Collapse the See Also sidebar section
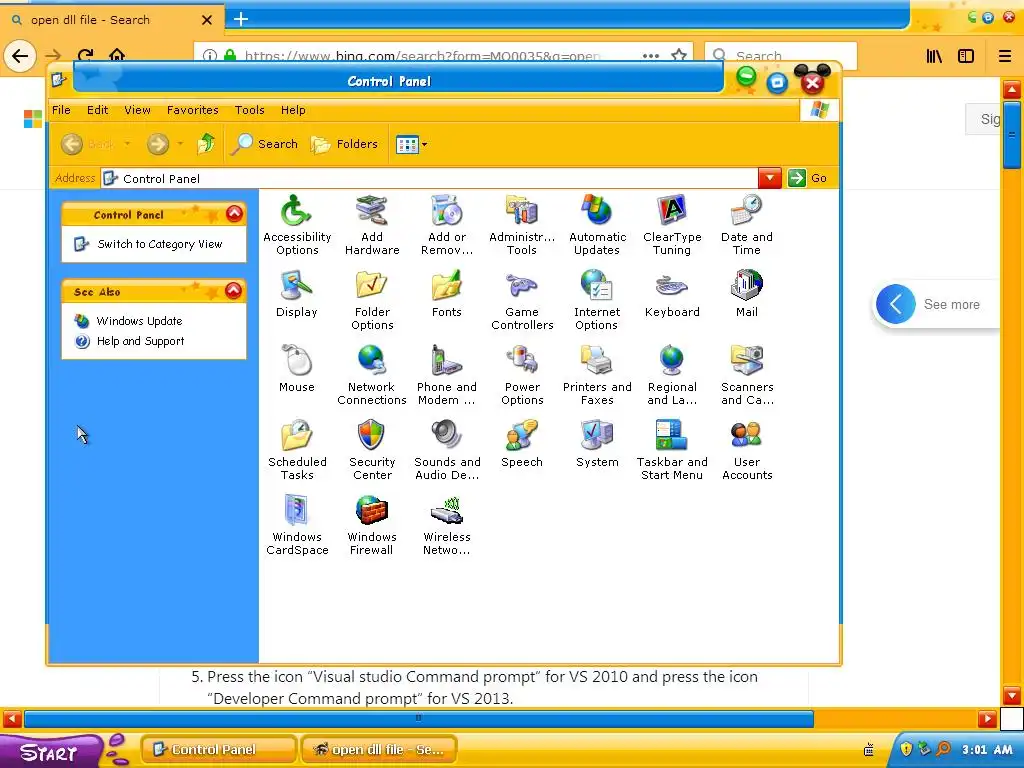 (234, 291)
